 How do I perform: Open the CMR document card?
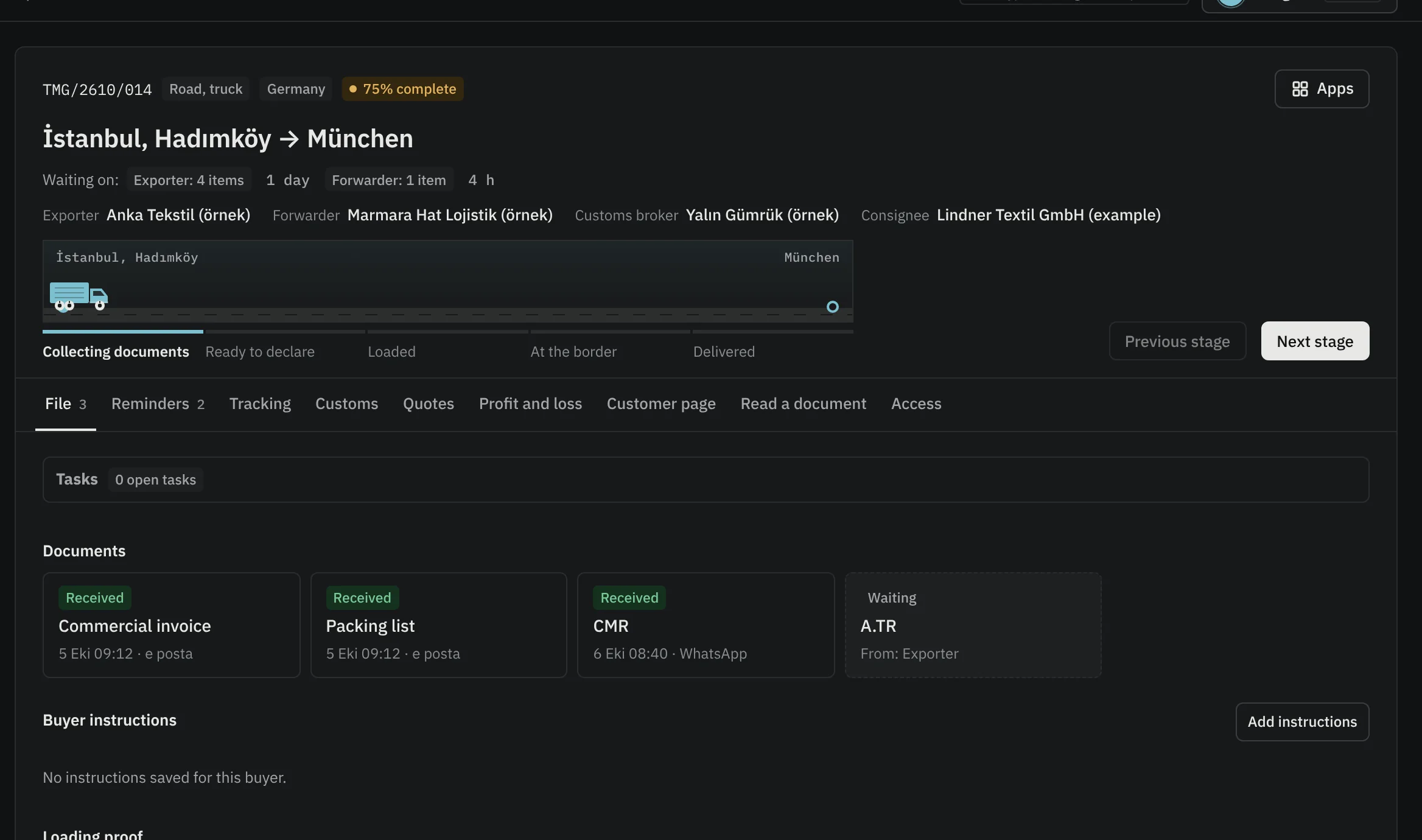point(706,625)
